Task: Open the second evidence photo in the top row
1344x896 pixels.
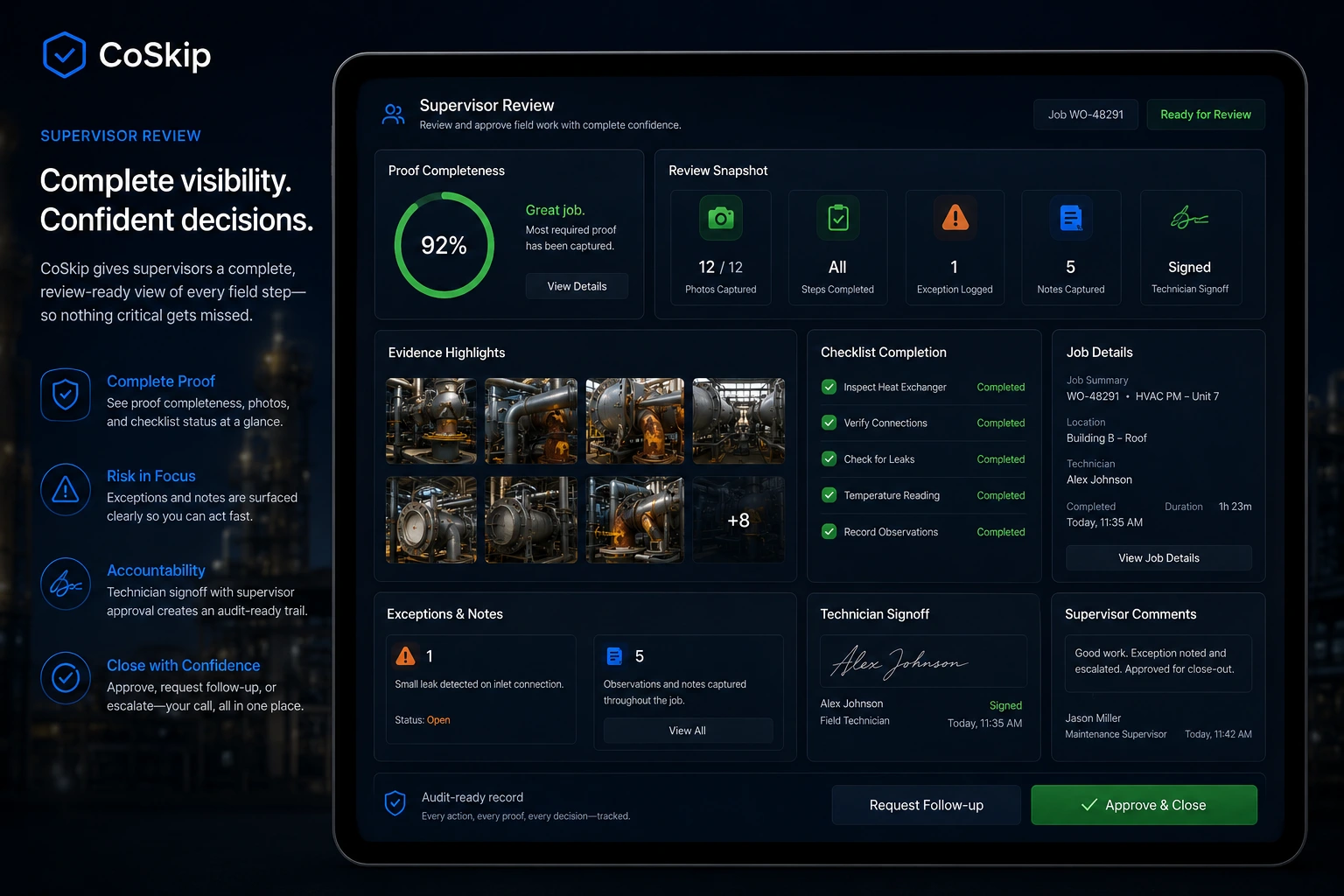Action: pos(531,421)
